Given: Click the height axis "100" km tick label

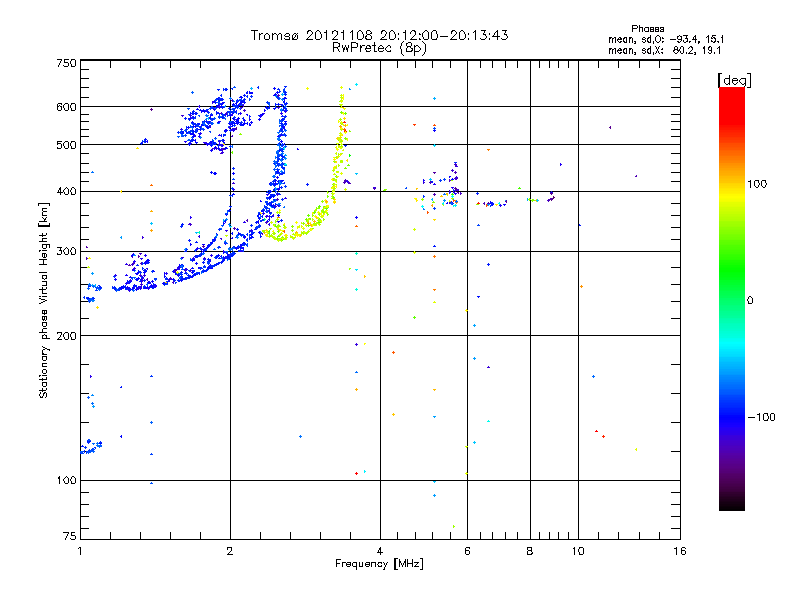Looking at the screenshot, I should click(66, 481).
